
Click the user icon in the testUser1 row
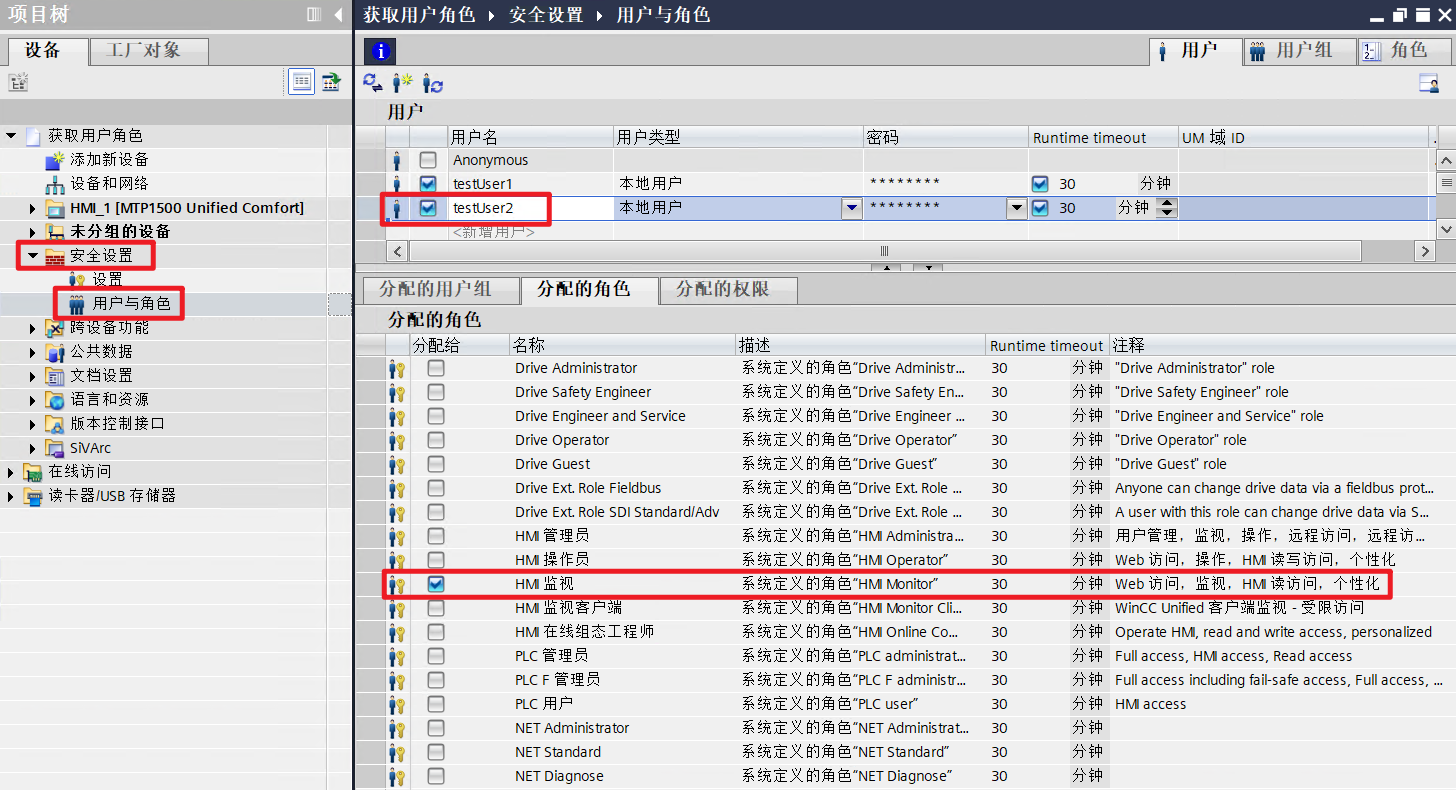(397, 184)
